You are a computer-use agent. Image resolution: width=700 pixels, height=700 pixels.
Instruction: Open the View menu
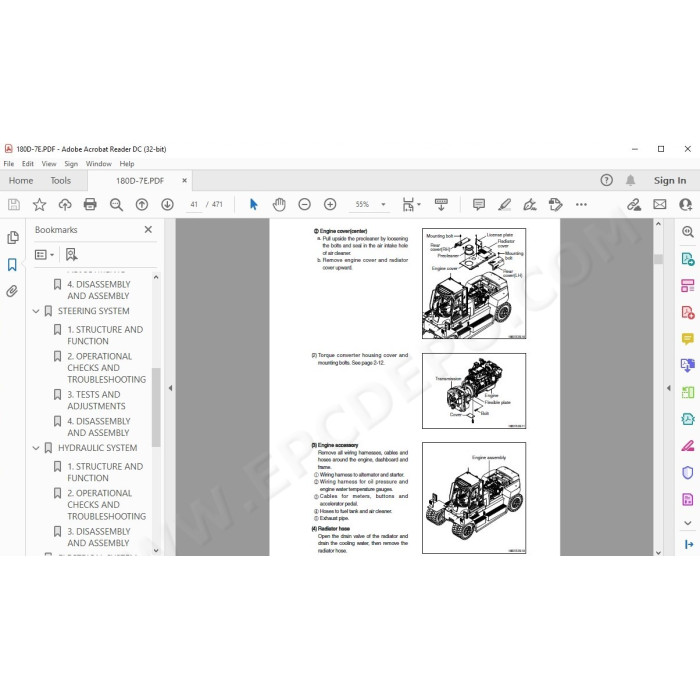[x=49, y=164]
